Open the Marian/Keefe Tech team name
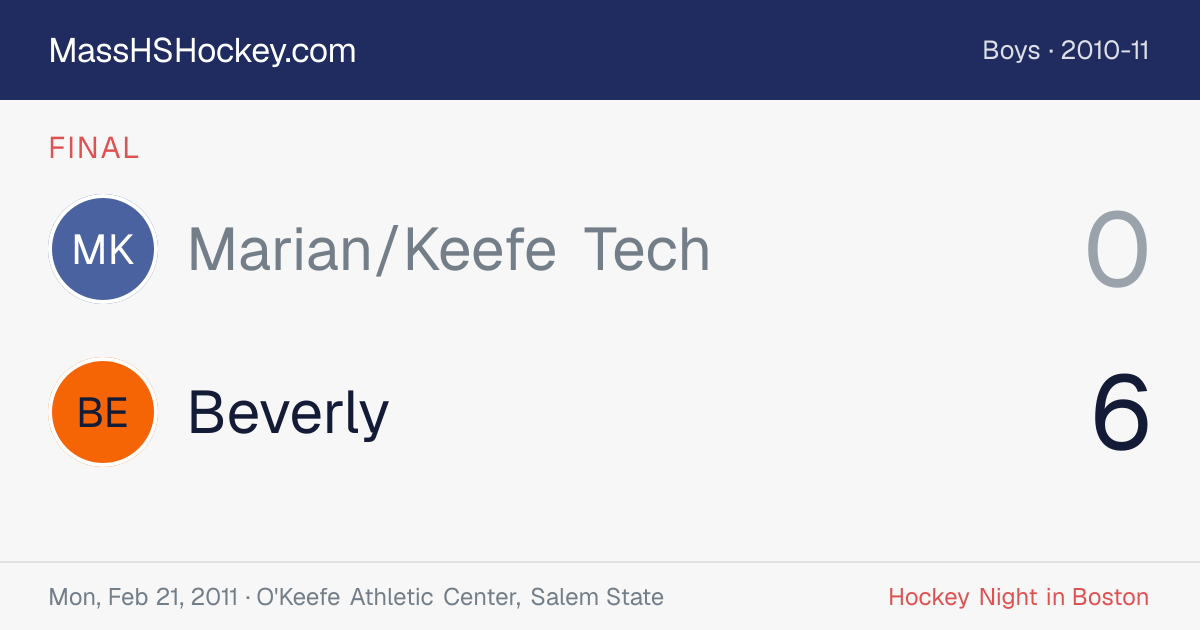This screenshot has width=1200, height=630. pos(449,249)
